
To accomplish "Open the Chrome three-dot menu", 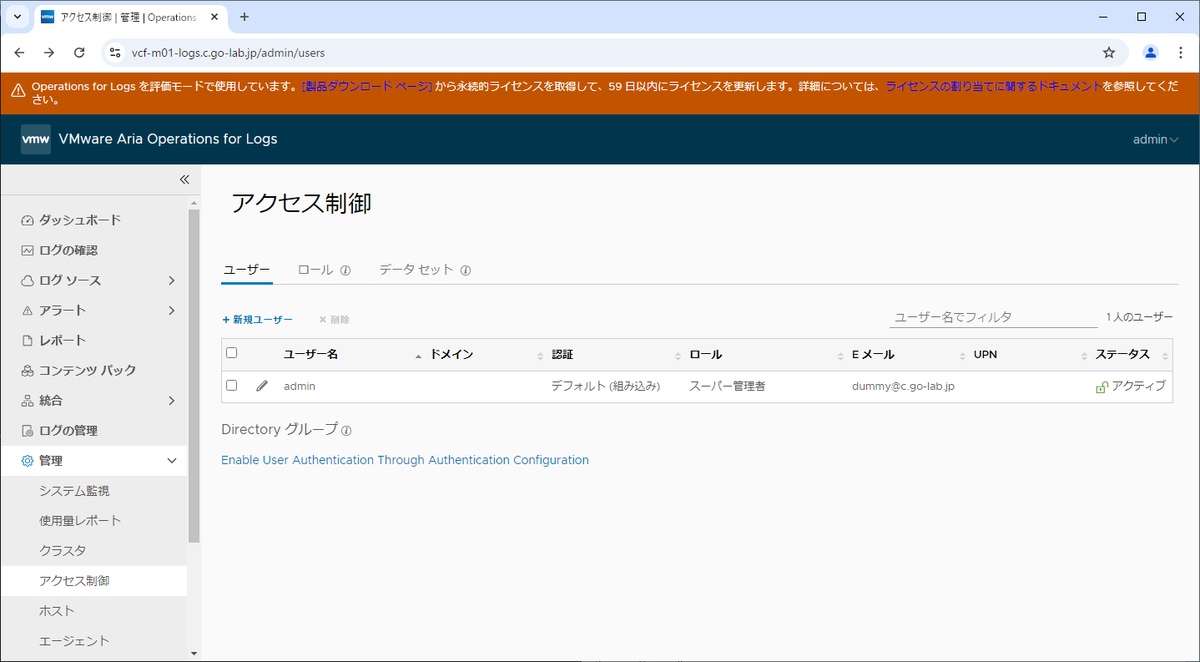I will pyautogui.click(x=1180, y=52).
